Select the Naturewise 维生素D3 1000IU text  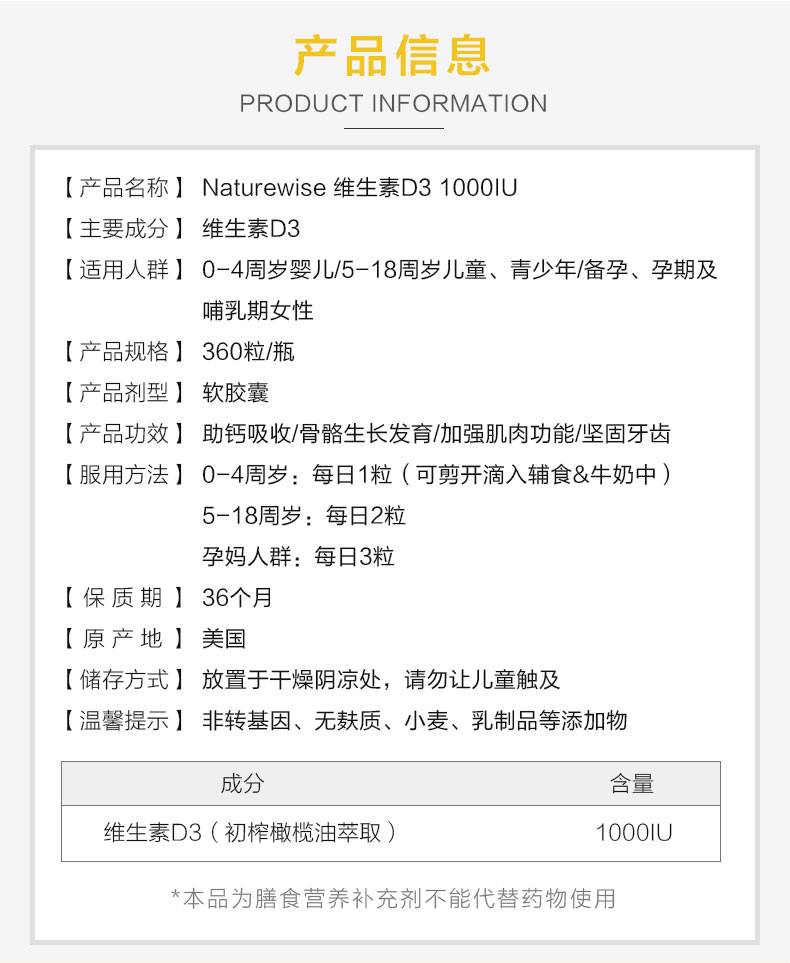(x=359, y=187)
